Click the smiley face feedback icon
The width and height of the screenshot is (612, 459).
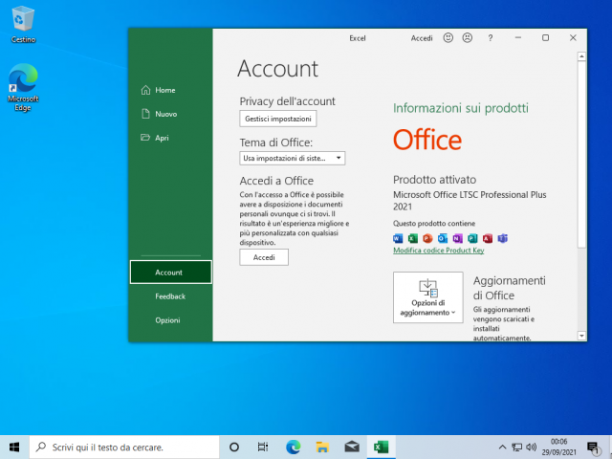(448, 38)
